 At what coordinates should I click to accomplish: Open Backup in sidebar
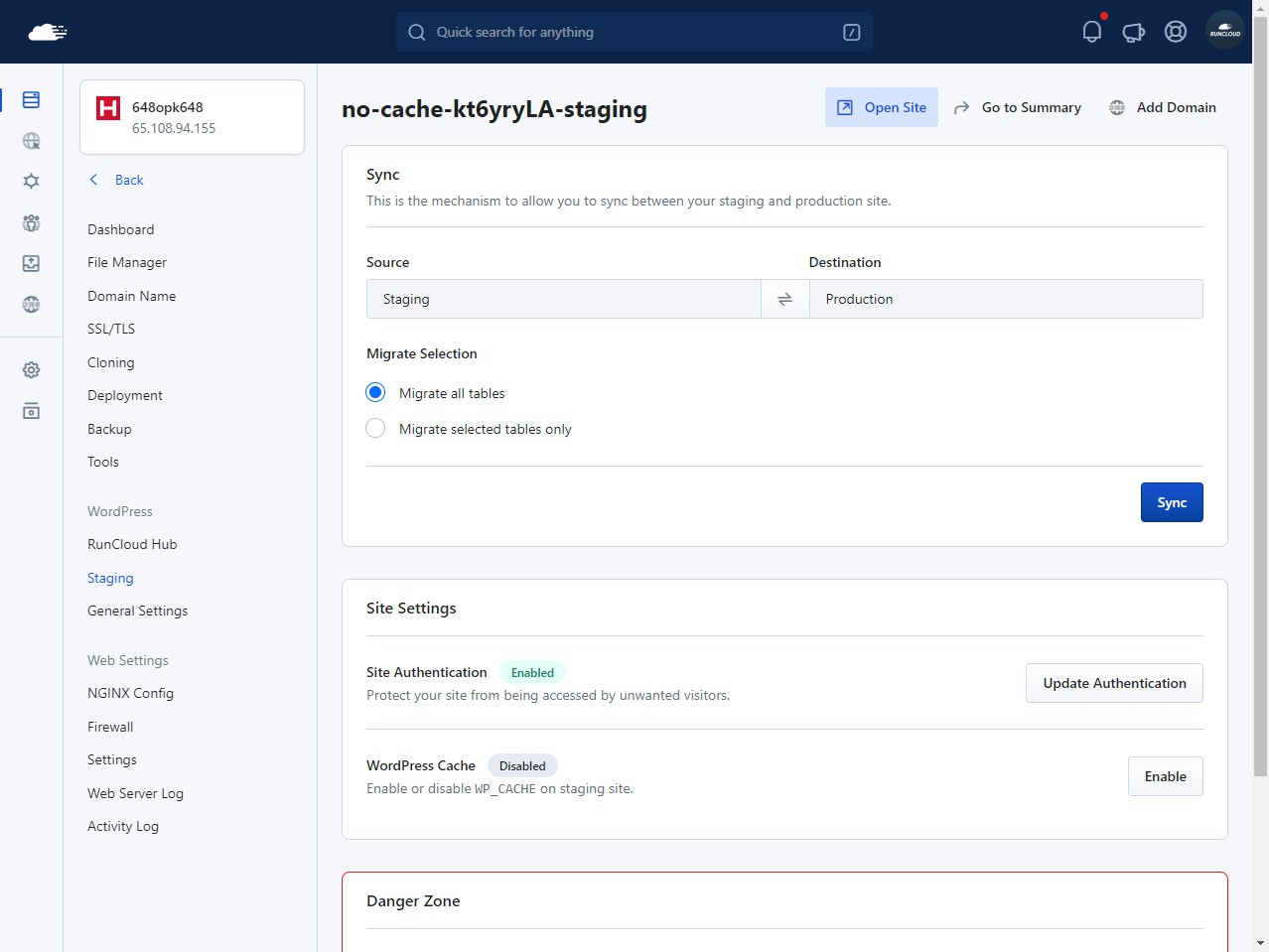pyautogui.click(x=109, y=429)
